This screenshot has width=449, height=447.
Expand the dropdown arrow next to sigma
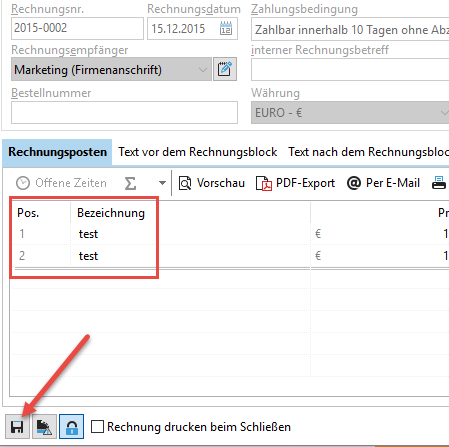tap(162, 183)
